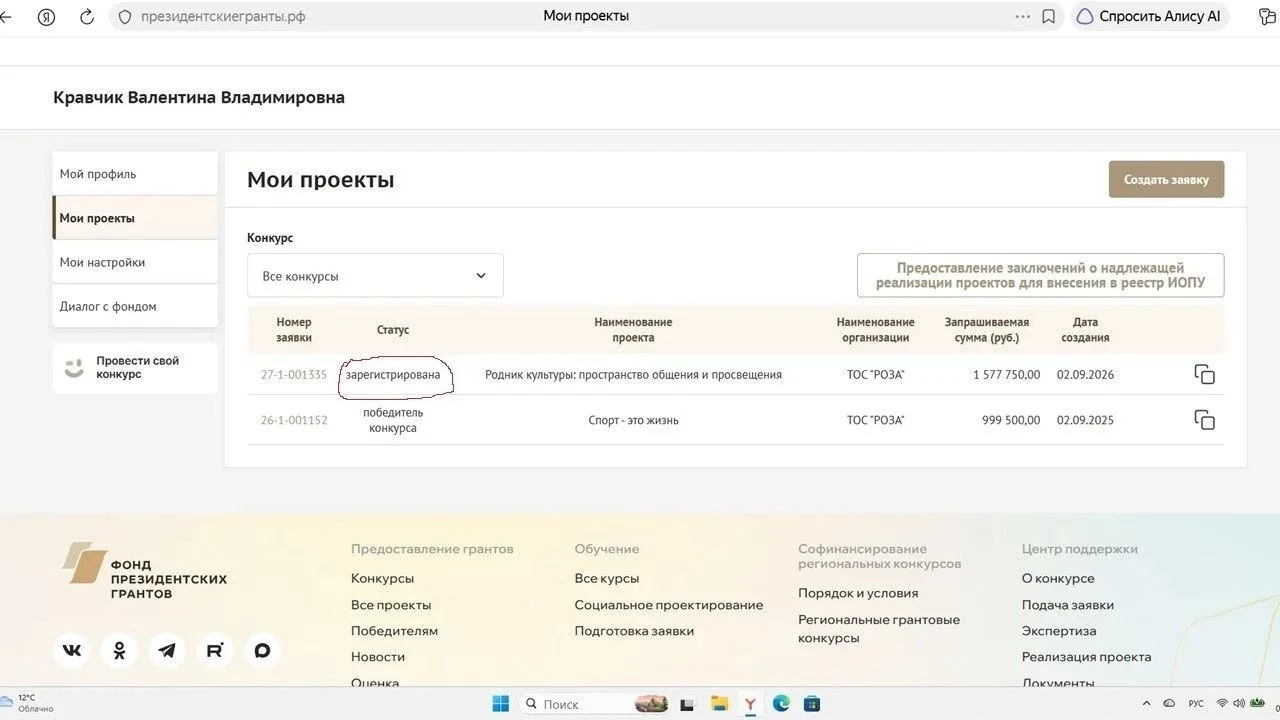Open the Telegram channel icon

[x=167, y=651]
